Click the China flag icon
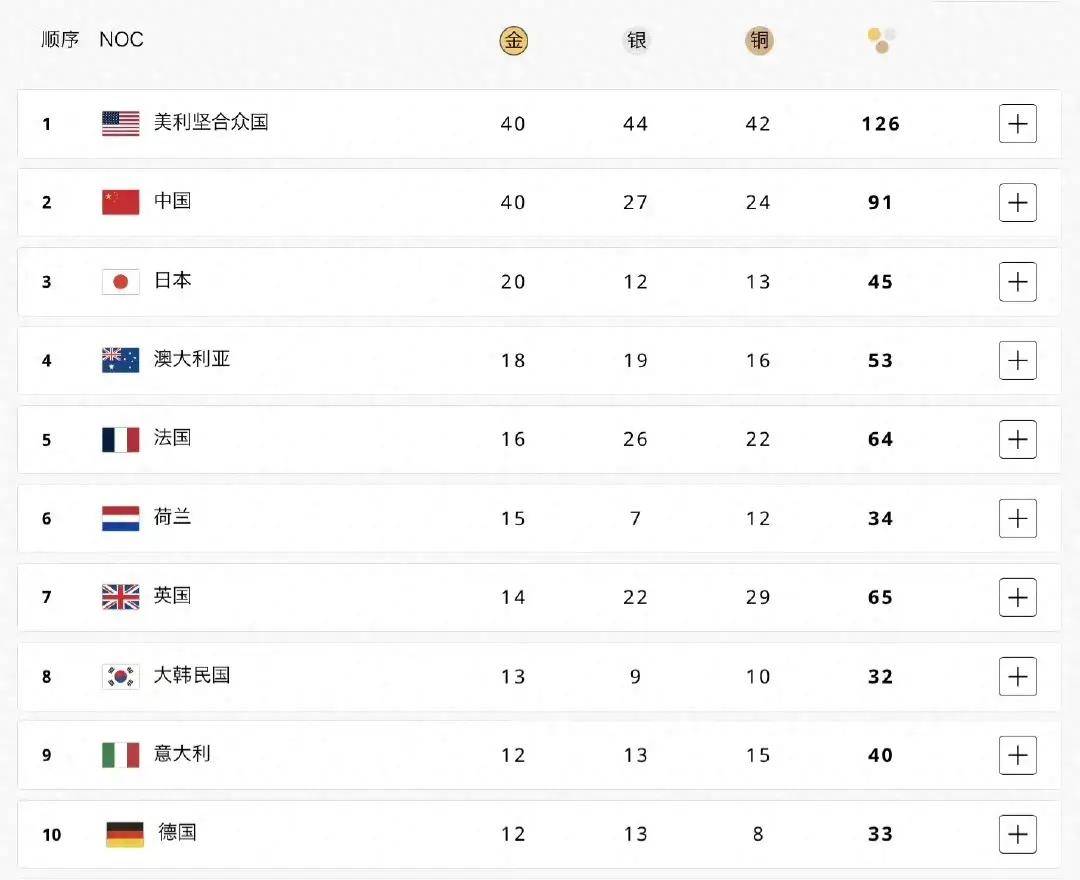This screenshot has width=1080, height=880. (121, 202)
